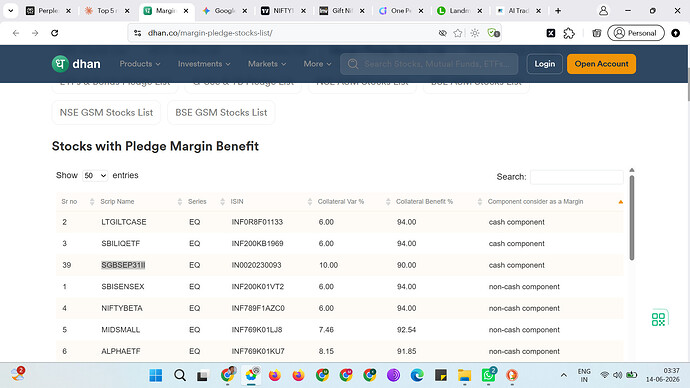Switch to the Gift Nifty browser tab
The image size is (690, 388).
(x=341, y=11)
